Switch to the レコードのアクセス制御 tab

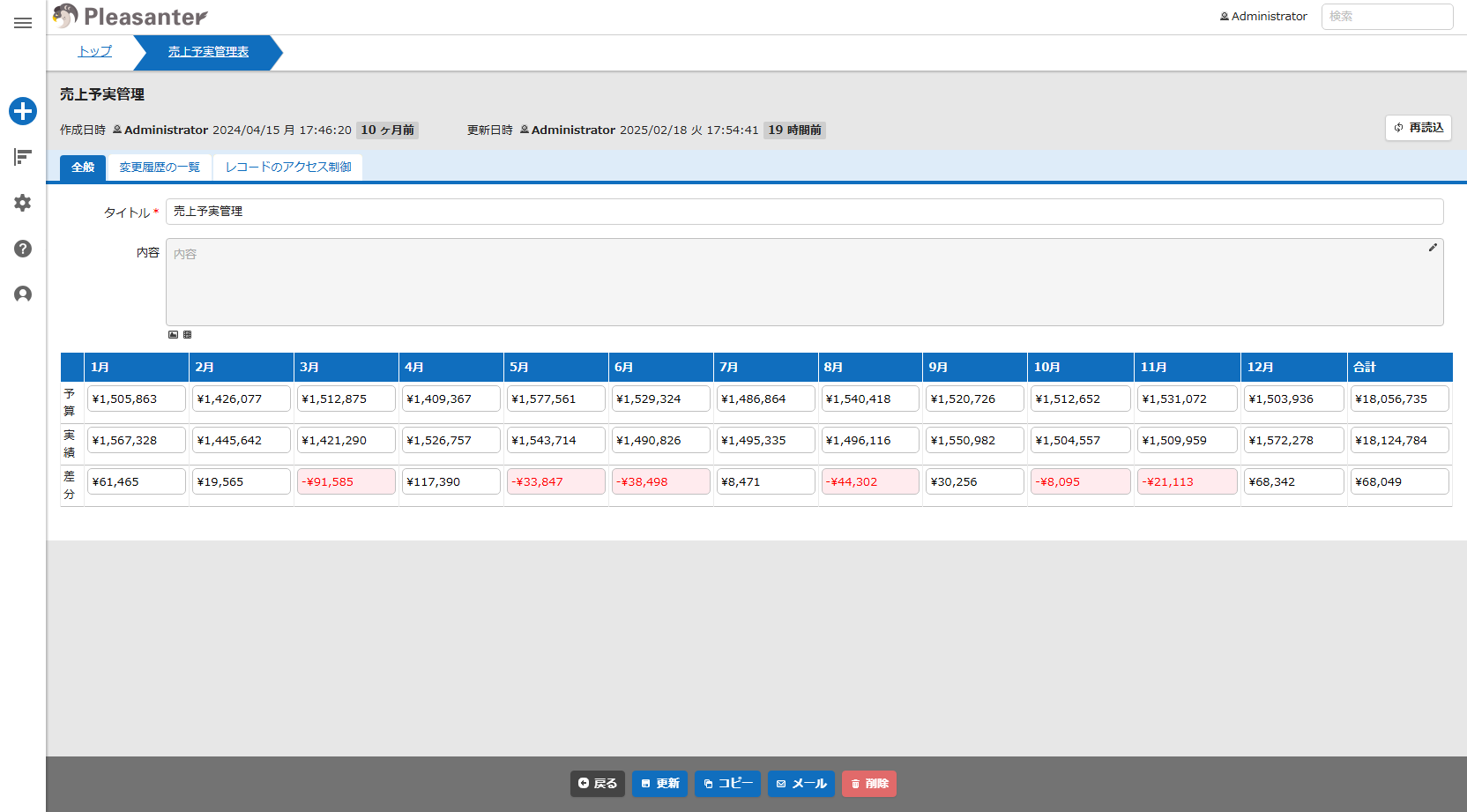point(288,168)
